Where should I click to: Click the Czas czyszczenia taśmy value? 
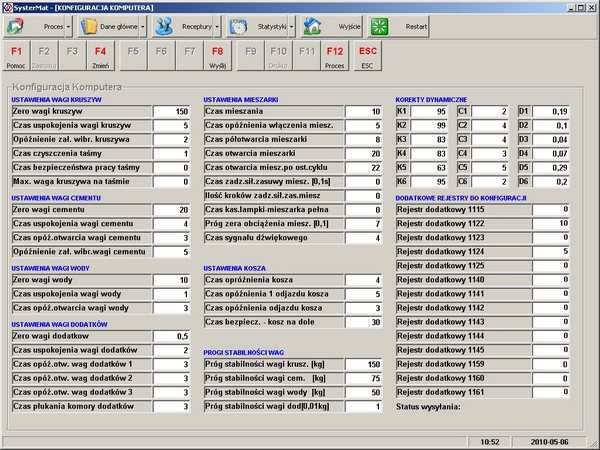171,153
